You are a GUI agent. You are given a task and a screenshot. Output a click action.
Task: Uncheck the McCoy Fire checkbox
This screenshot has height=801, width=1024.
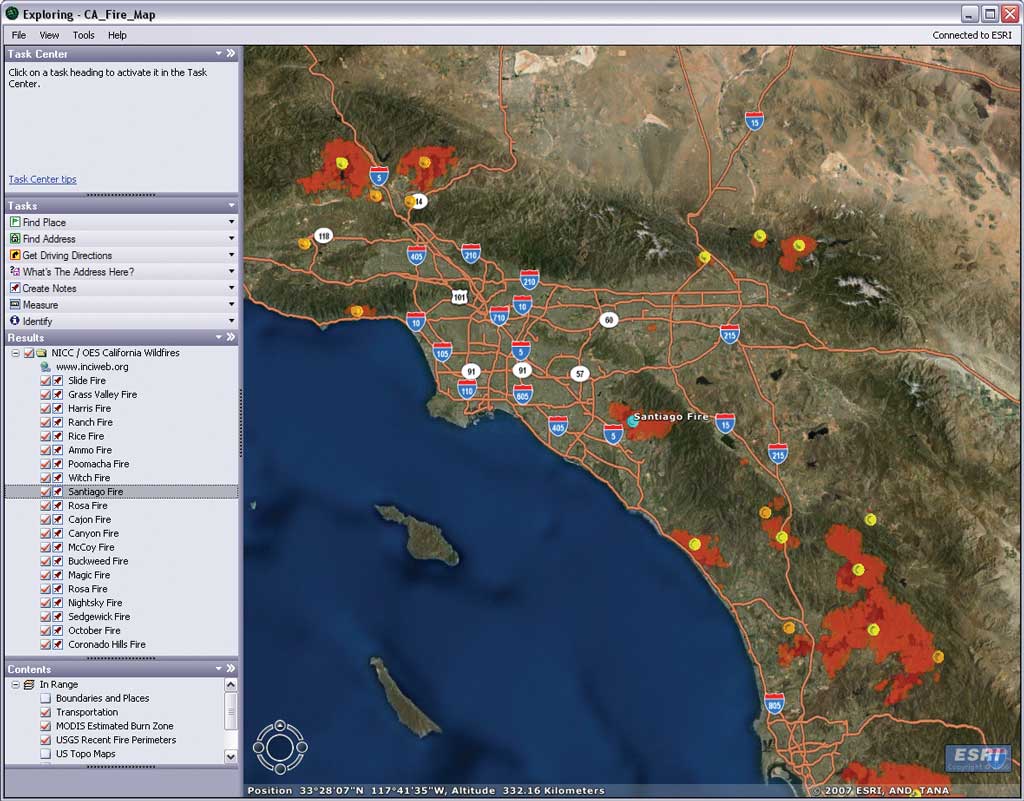point(46,548)
